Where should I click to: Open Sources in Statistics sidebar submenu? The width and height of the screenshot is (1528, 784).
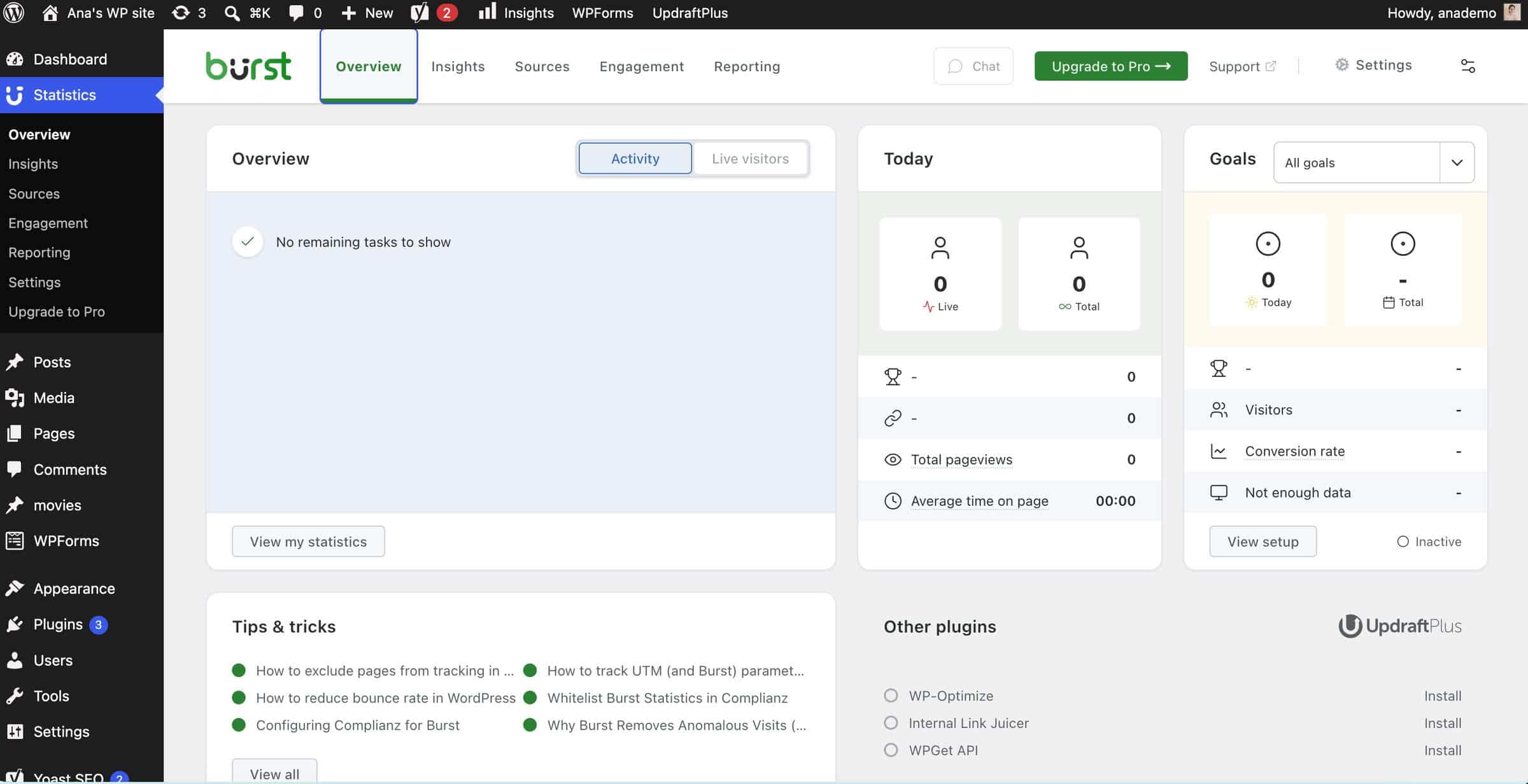pos(34,193)
